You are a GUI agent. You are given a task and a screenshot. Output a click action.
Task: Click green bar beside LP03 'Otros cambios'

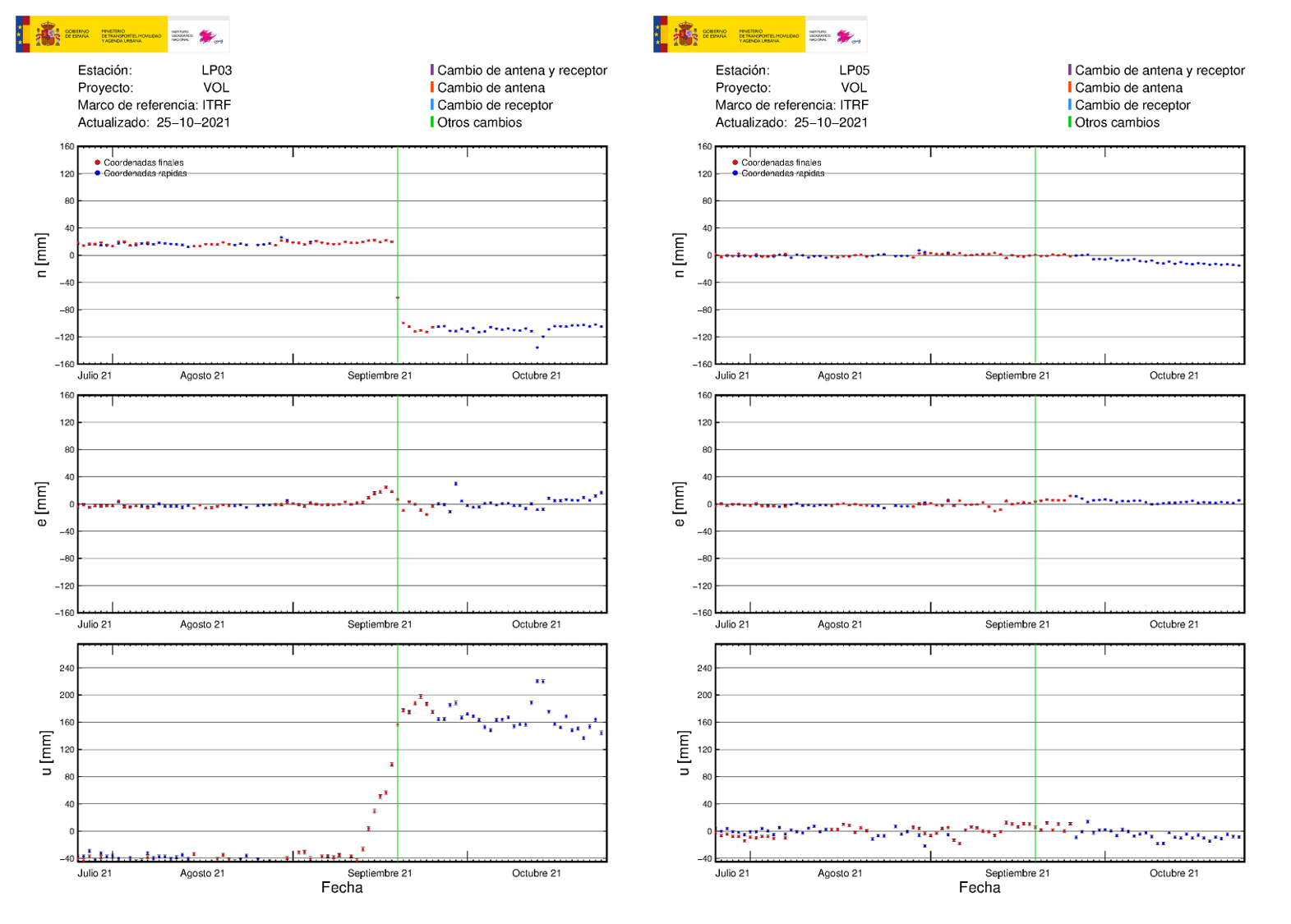click(432, 122)
